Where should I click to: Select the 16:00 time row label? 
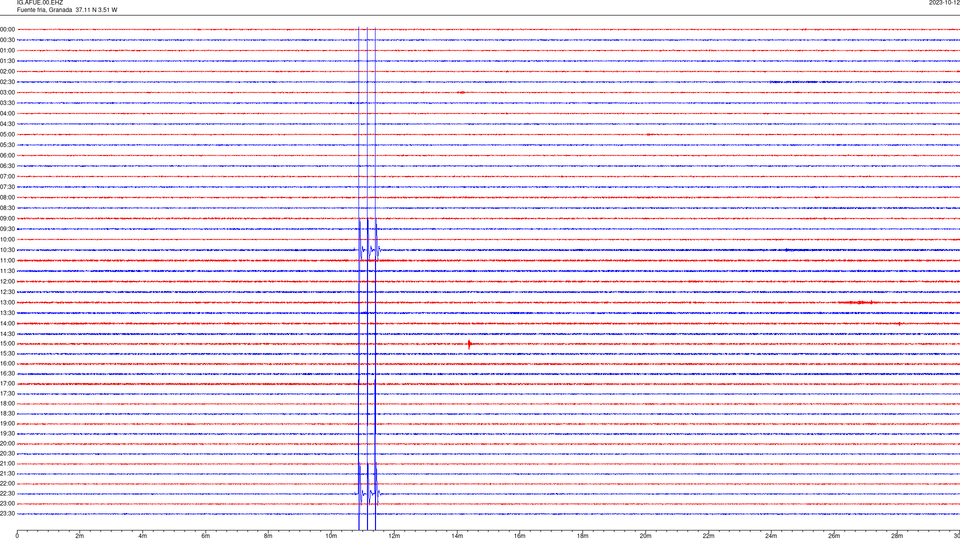[7, 364]
